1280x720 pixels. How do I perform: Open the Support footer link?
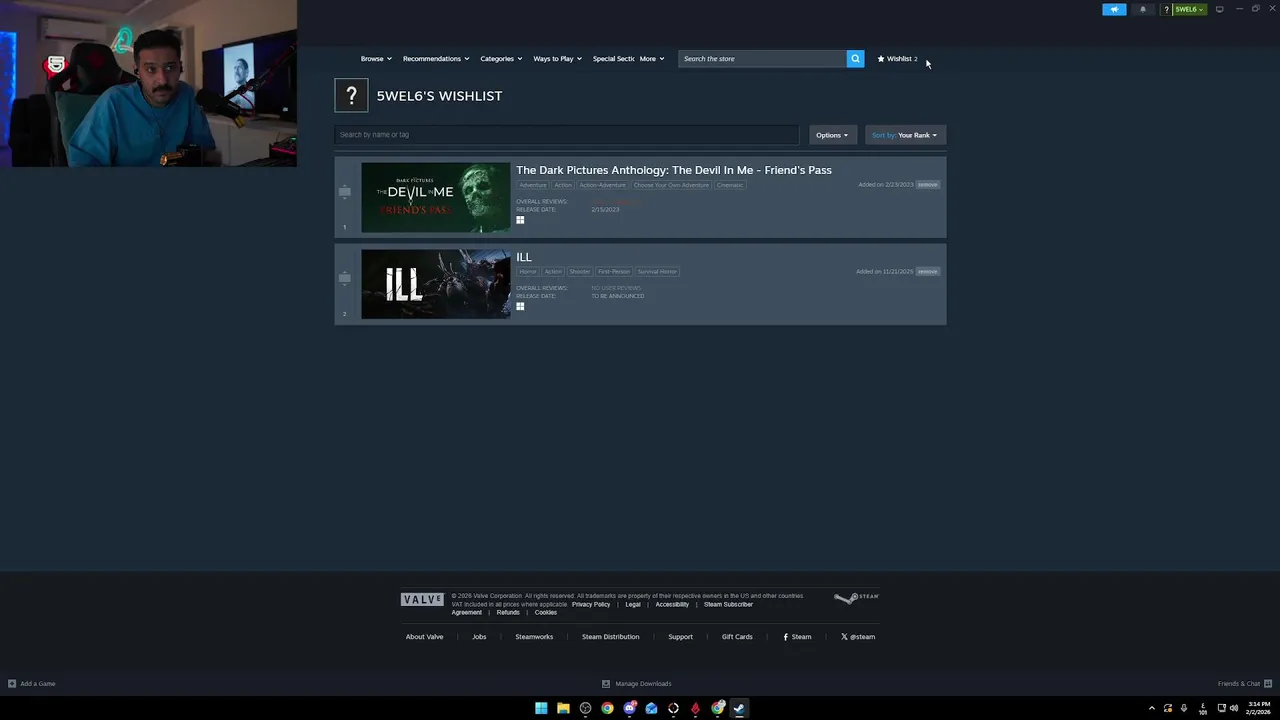(x=680, y=637)
